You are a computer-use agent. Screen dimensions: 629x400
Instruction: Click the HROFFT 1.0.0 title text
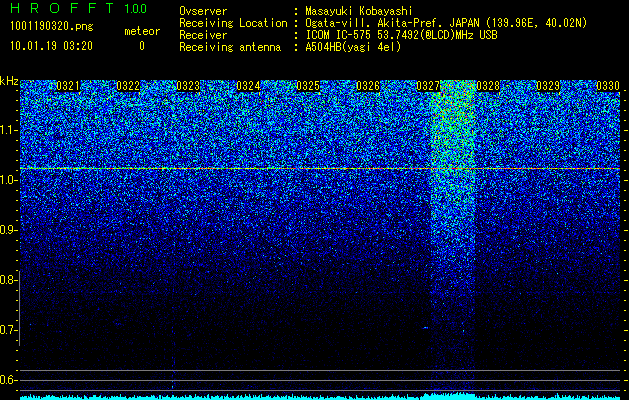tap(79, 8)
